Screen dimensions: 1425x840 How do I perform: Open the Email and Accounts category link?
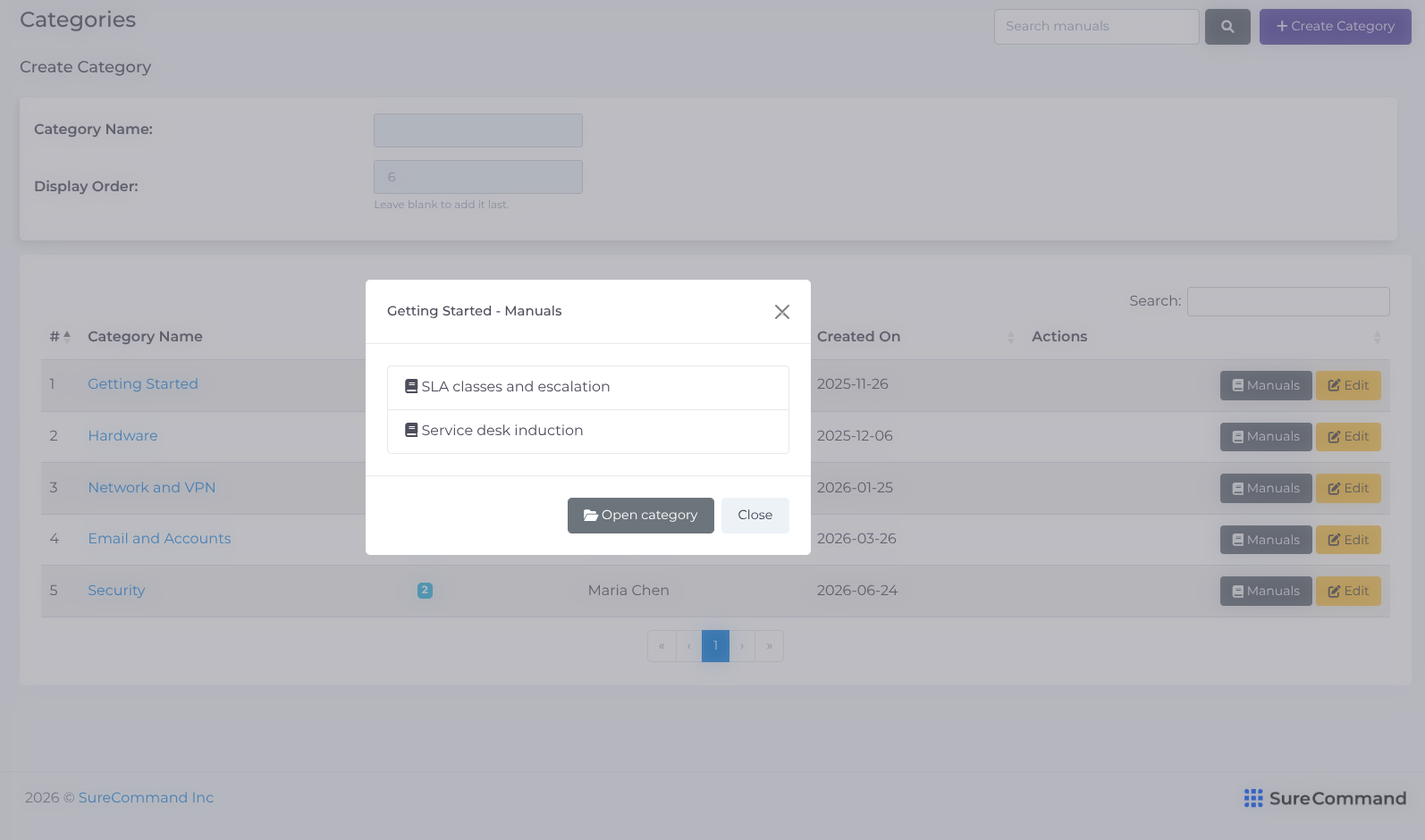click(159, 539)
